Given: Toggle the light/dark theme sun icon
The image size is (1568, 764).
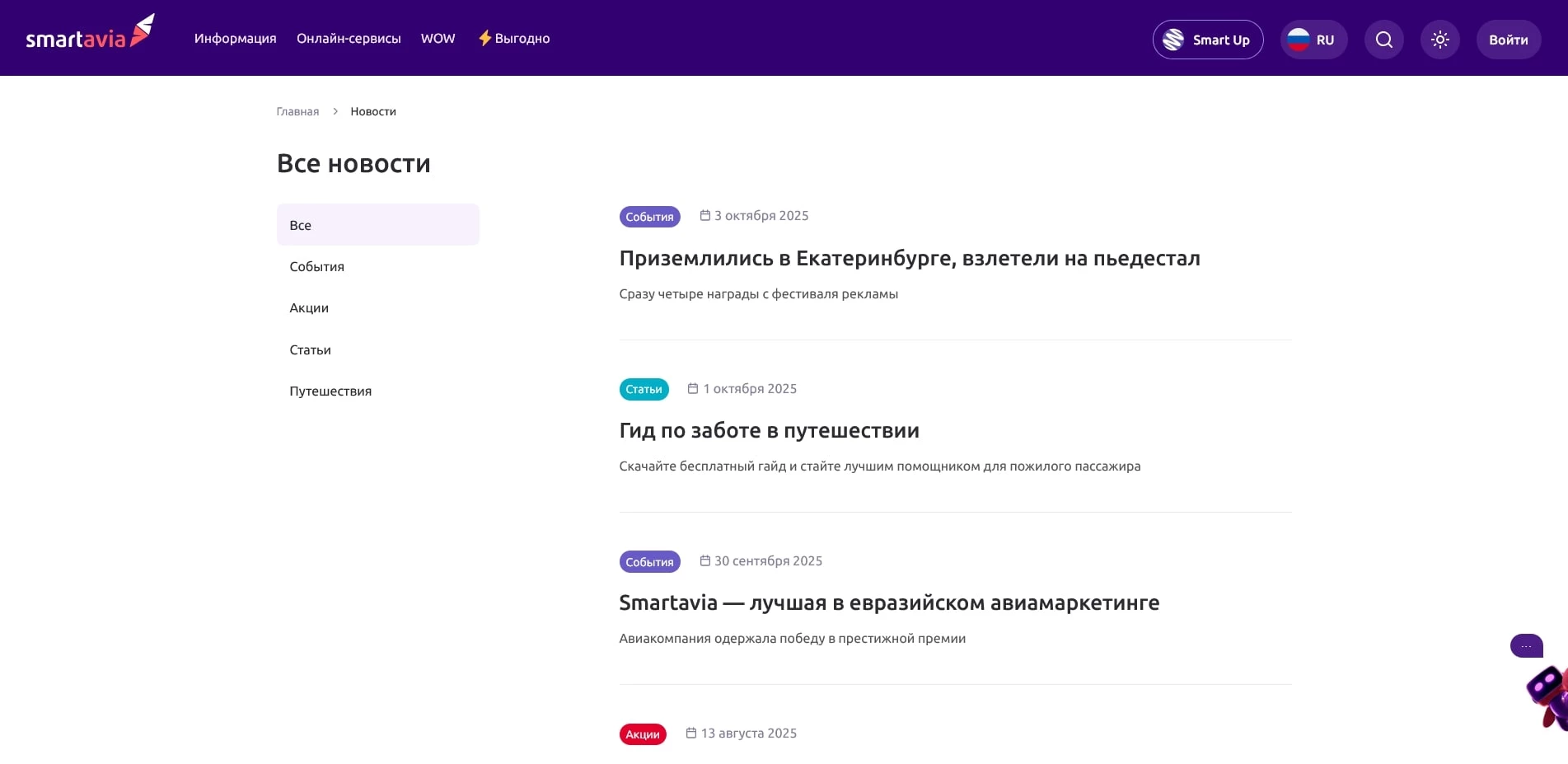Looking at the screenshot, I should click(1439, 39).
